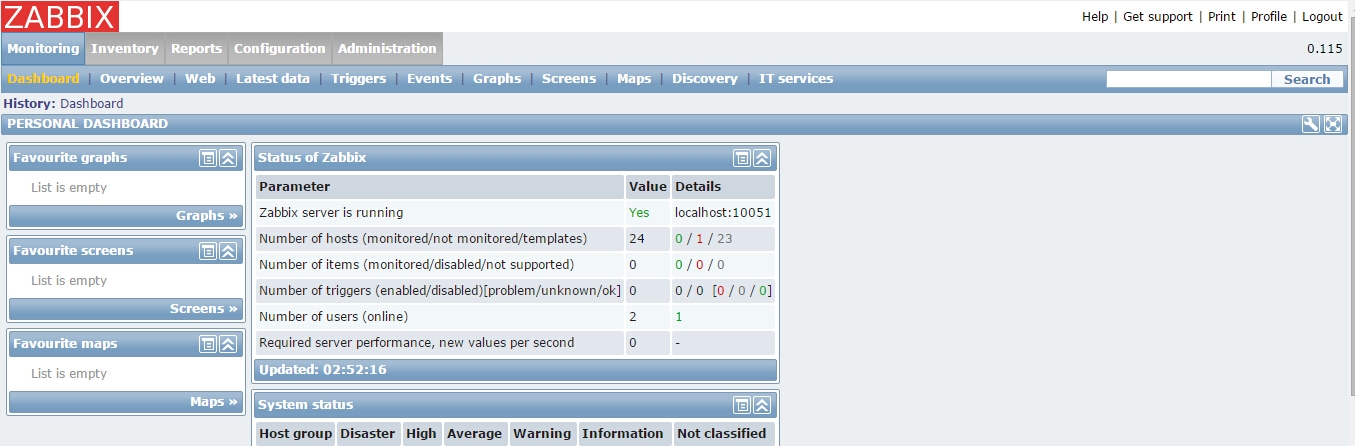Click Logout link
Viewport: 1355px width, 446px height.
click(x=1322, y=16)
